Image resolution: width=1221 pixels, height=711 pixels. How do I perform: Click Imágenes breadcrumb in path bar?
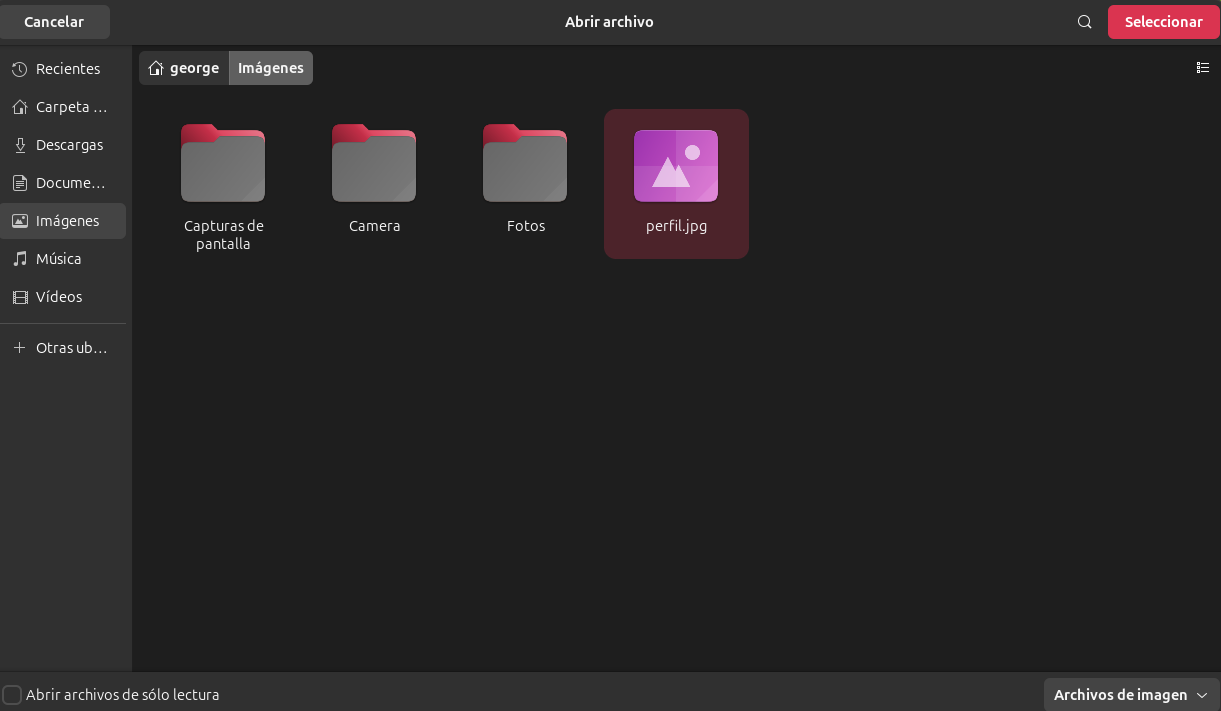(271, 68)
